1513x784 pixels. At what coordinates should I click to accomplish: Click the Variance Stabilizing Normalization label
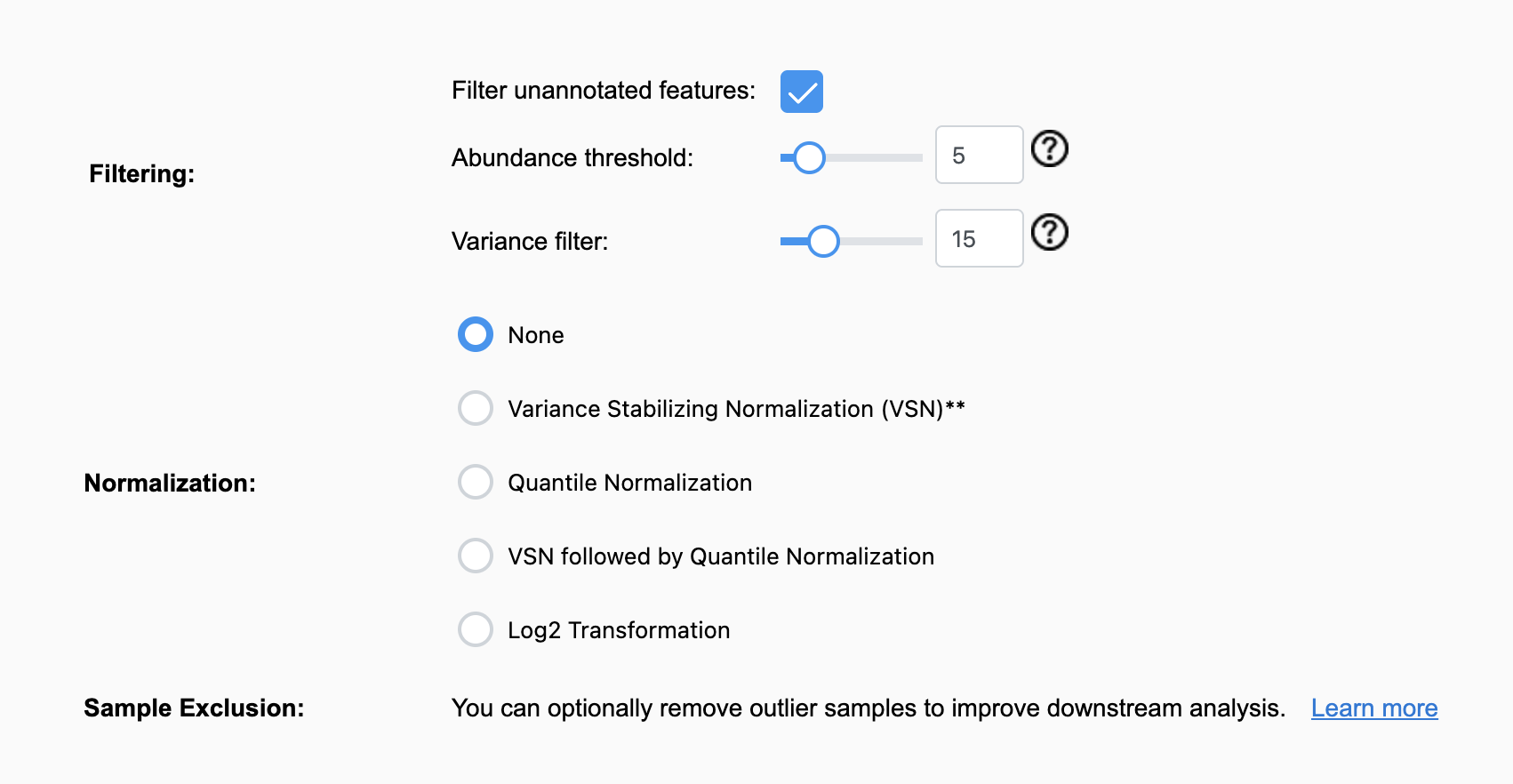[x=736, y=409]
